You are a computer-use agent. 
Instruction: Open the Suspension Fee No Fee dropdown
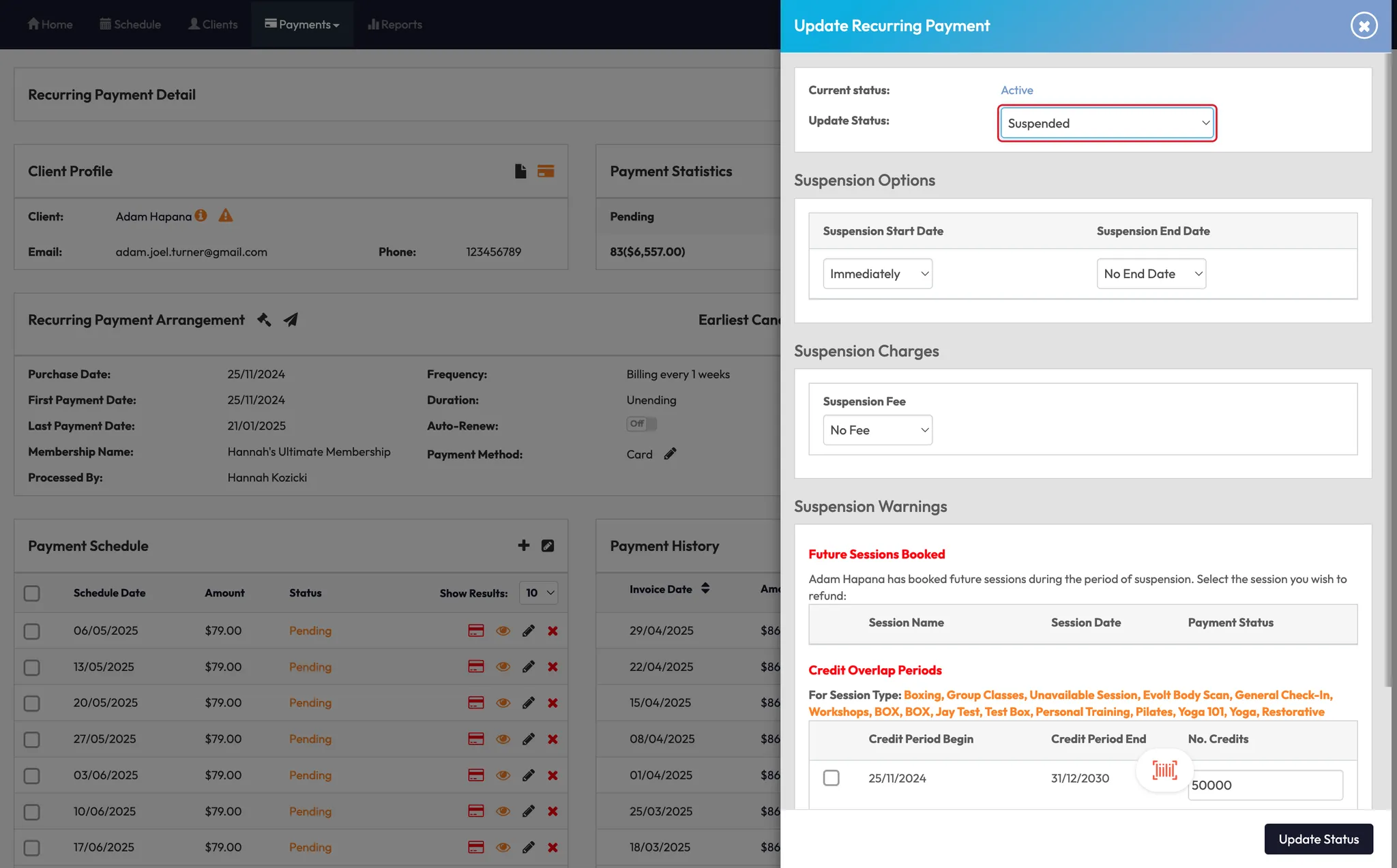877,430
